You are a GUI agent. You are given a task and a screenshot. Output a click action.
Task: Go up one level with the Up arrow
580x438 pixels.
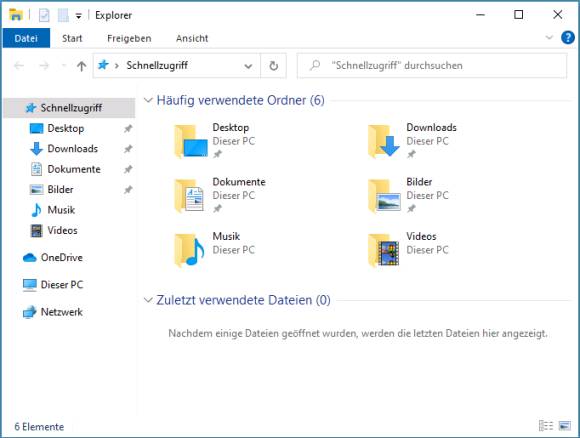pos(81,66)
